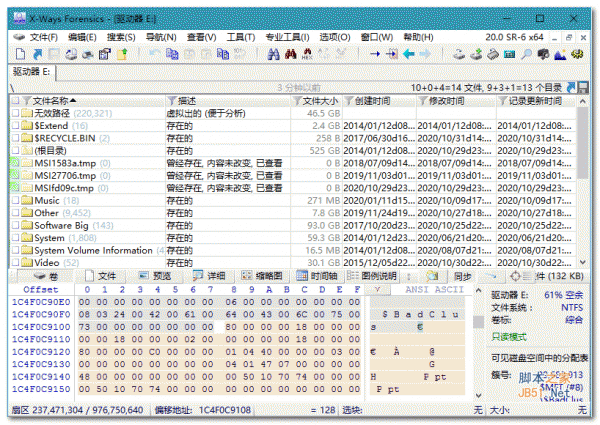Open the filter on 创建时间 column header
This screenshot has height=425, width=600.
[347, 101]
